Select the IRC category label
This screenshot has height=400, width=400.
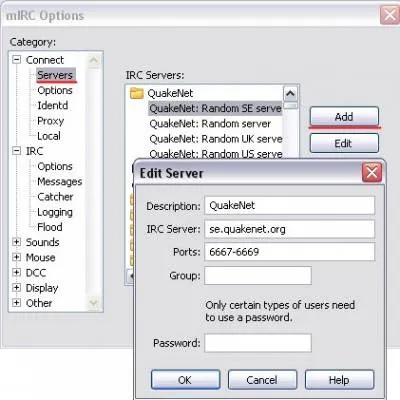point(34,151)
